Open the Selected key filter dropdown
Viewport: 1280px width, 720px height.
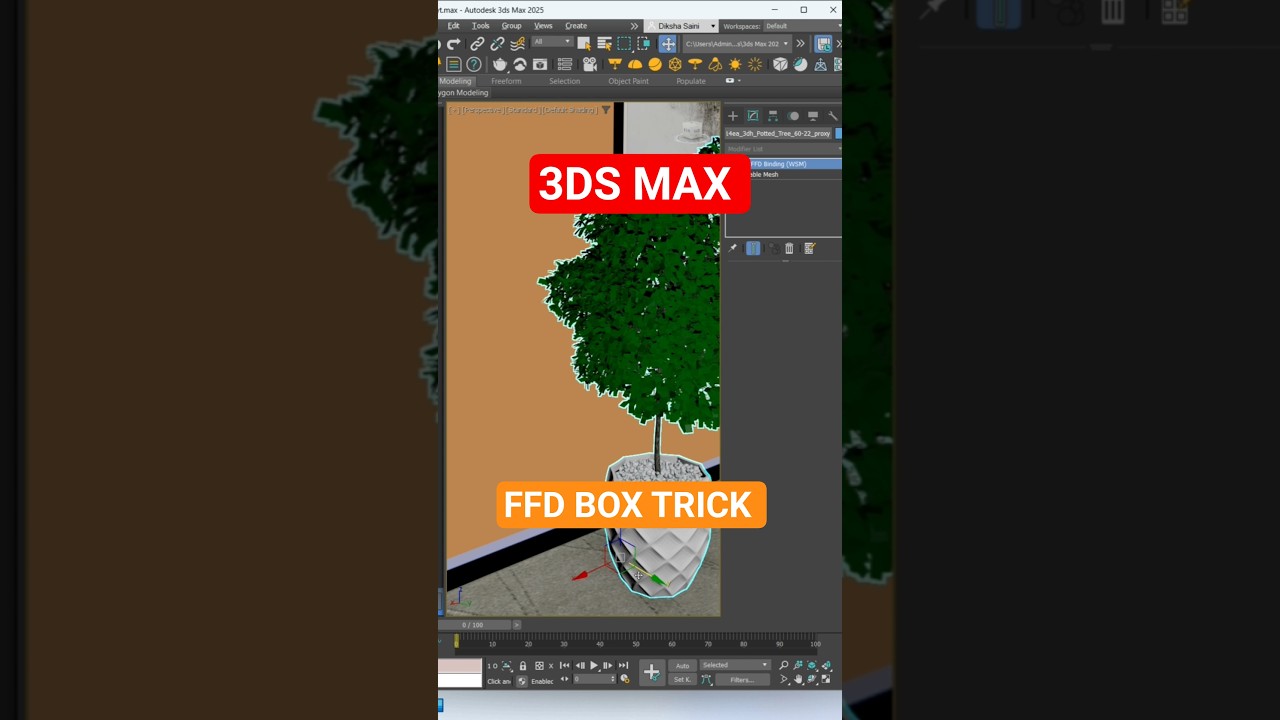click(x=735, y=665)
